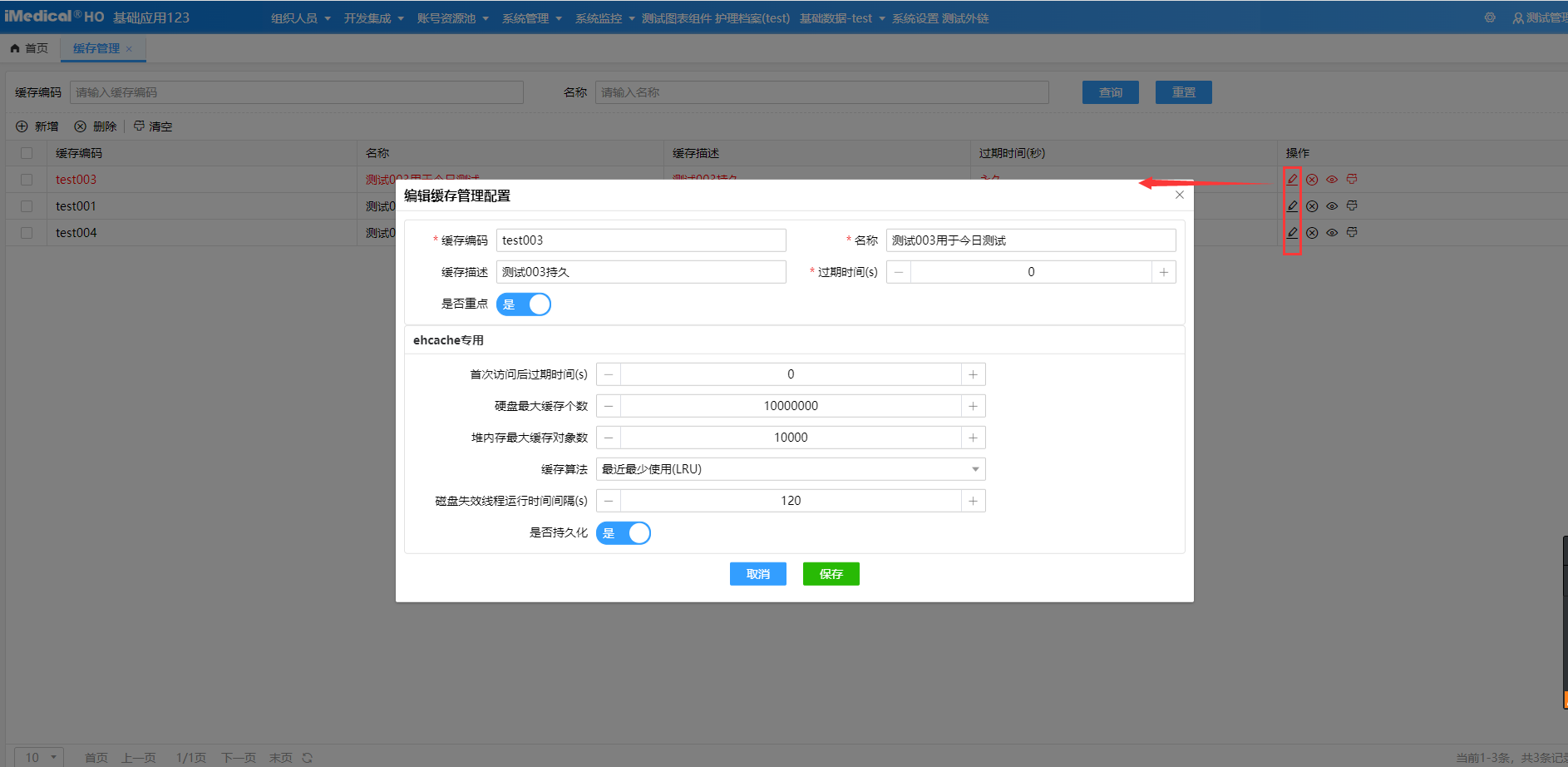This screenshot has width=1568, height=767.
Task: Switch to the 首页 tab
Action: click(x=30, y=48)
